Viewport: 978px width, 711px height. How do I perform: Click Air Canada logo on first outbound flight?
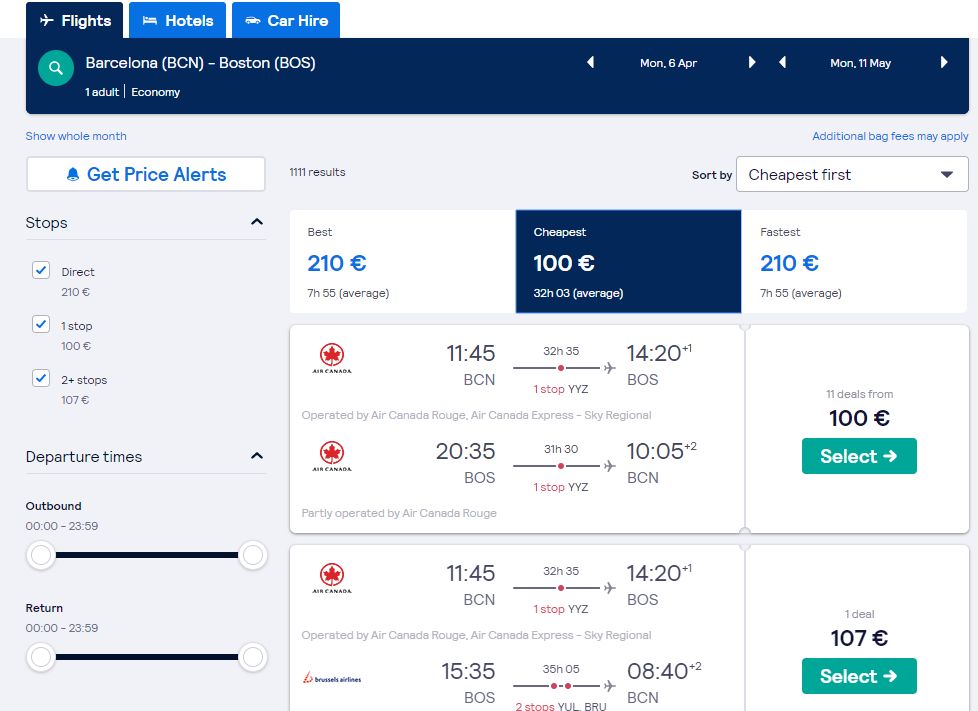tap(332, 358)
